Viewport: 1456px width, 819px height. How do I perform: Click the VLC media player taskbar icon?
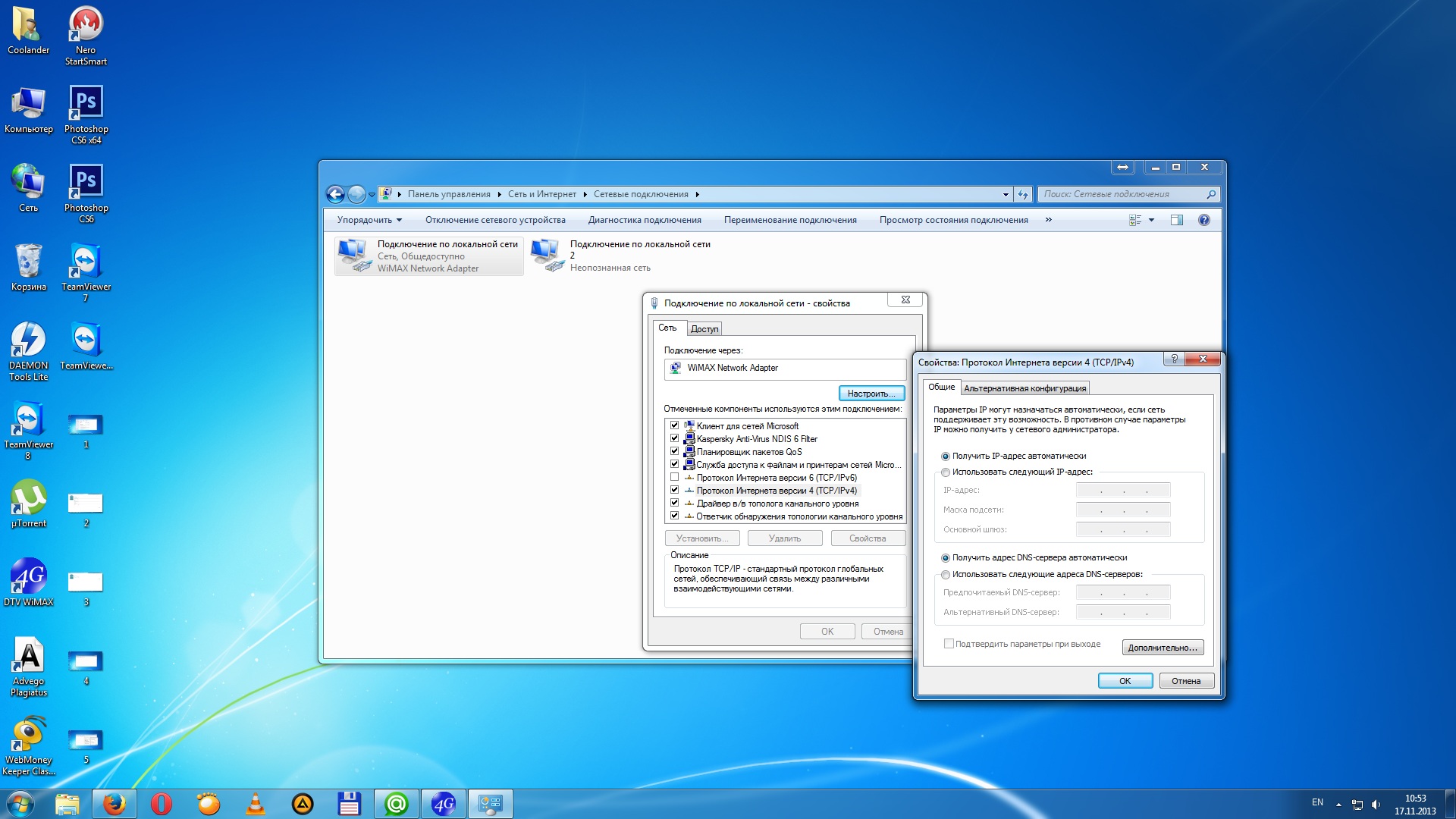coord(256,804)
